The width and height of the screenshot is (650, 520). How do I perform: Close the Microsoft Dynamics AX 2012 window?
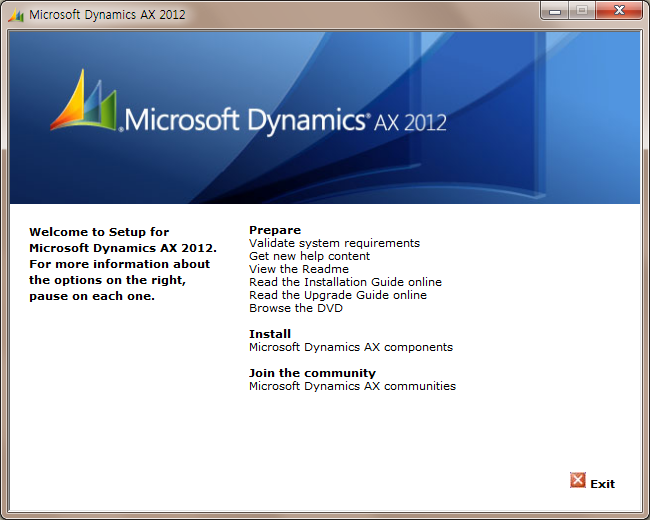click(x=619, y=10)
